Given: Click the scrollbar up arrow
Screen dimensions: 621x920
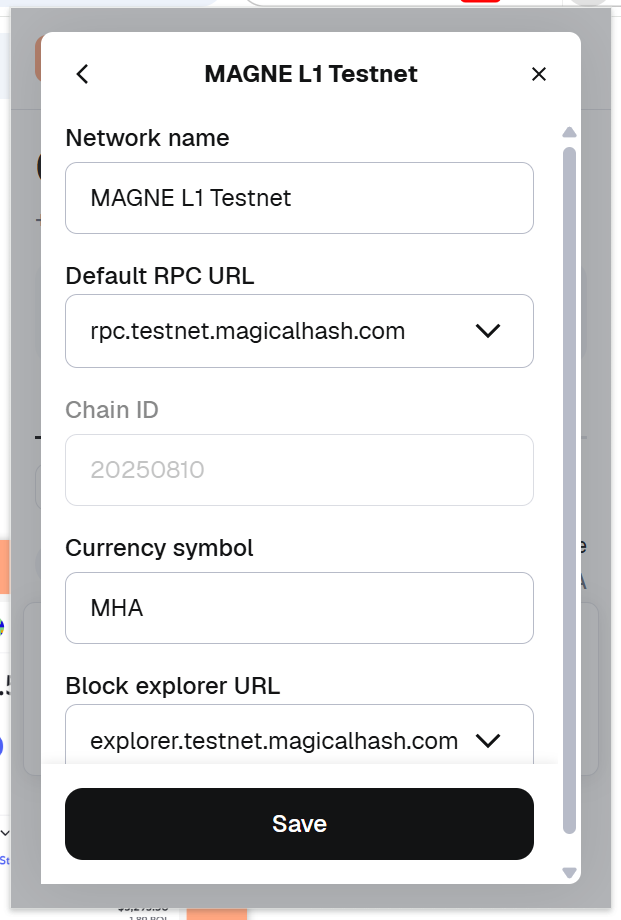Looking at the screenshot, I should pyautogui.click(x=569, y=132).
